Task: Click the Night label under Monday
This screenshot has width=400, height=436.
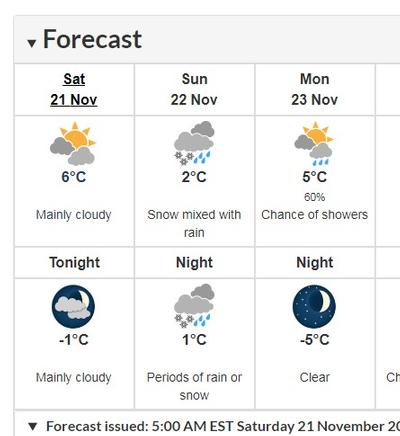Action: (315, 263)
